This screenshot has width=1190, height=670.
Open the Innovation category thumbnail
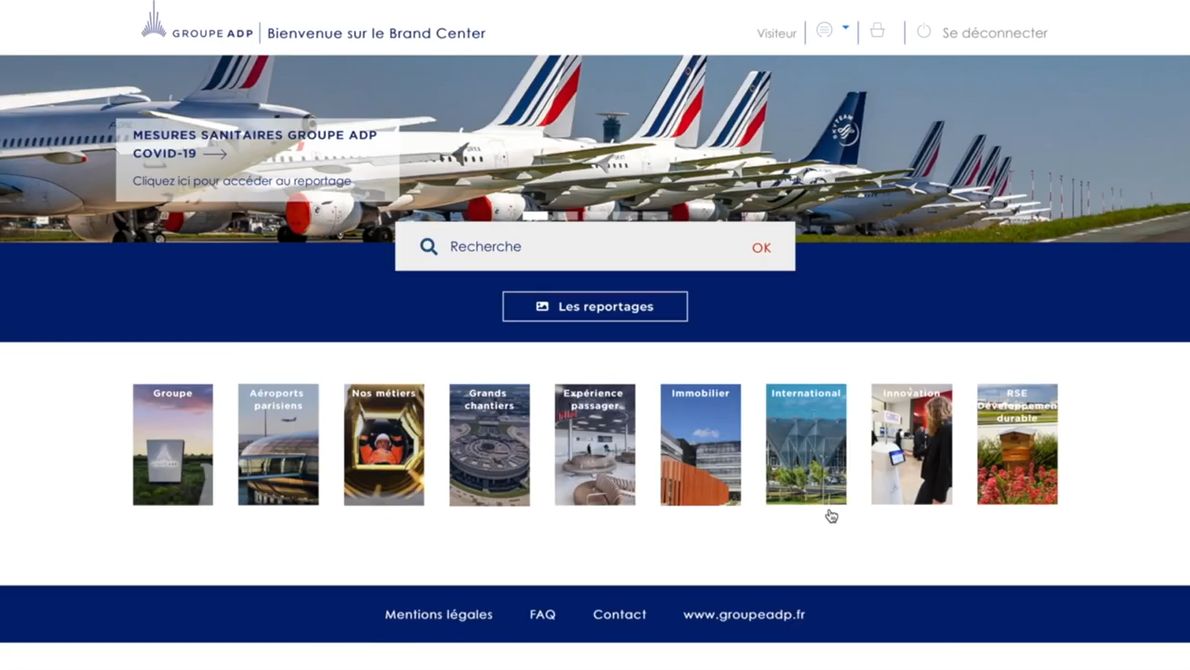(x=911, y=445)
